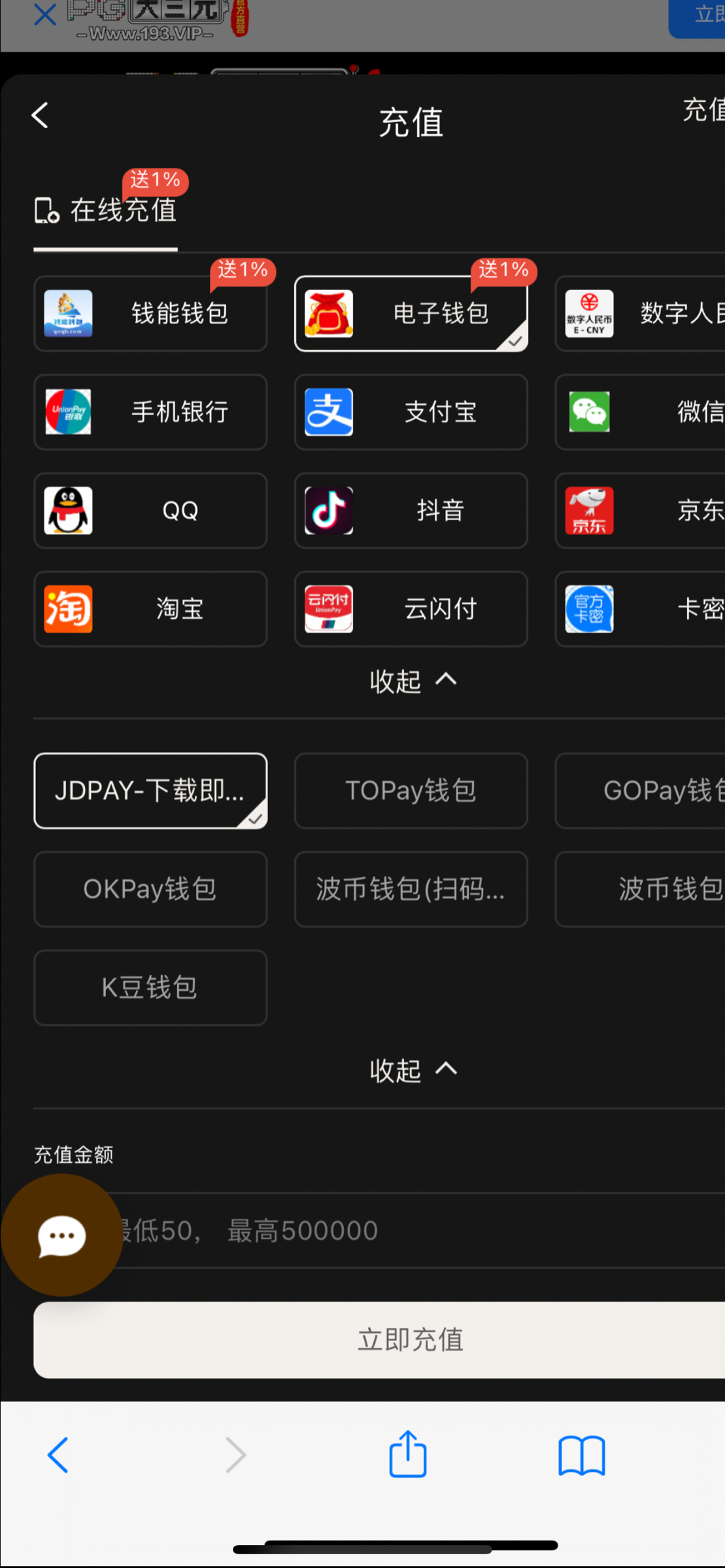Select the UnionPay 手机银行 icon
725x1568 pixels.
[x=68, y=412]
